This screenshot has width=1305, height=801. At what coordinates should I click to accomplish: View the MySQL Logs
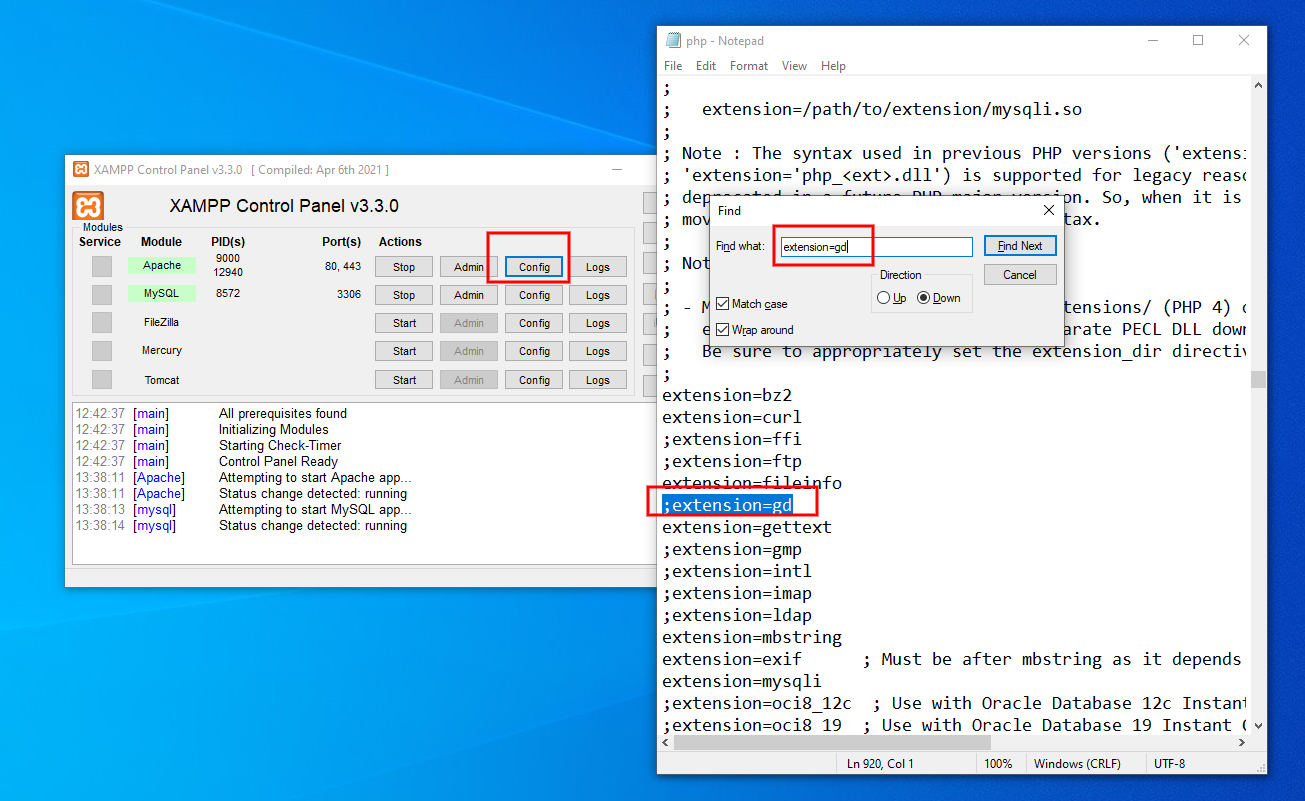point(598,294)
